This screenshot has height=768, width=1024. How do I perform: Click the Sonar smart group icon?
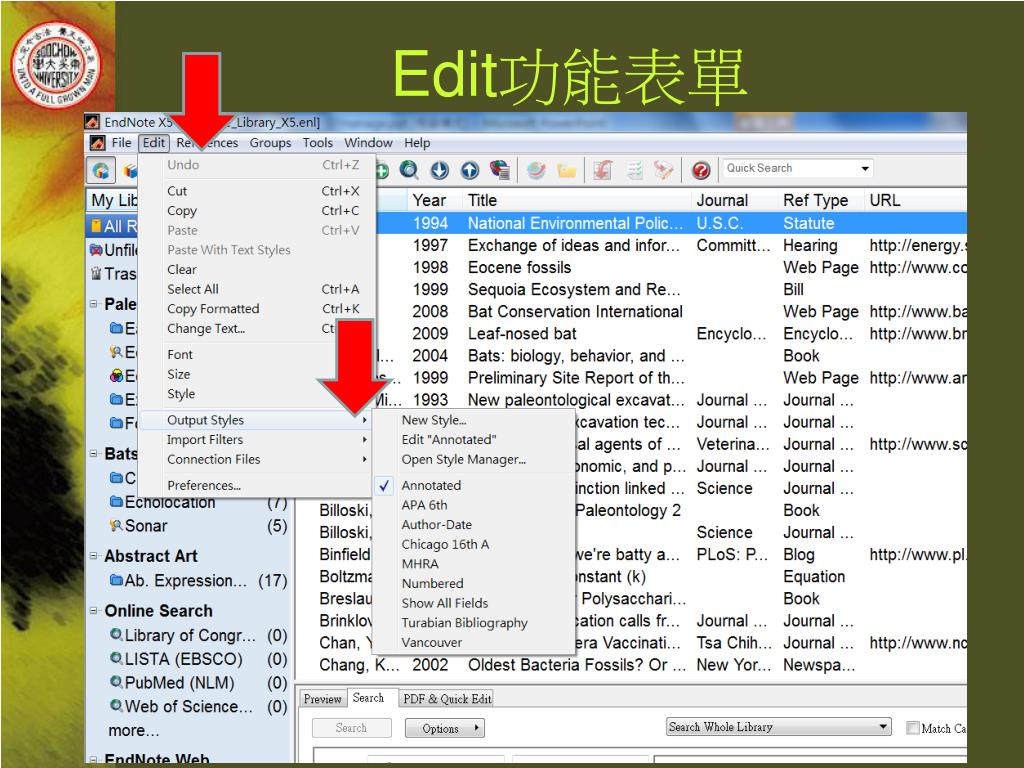click(x=116, y=526)
